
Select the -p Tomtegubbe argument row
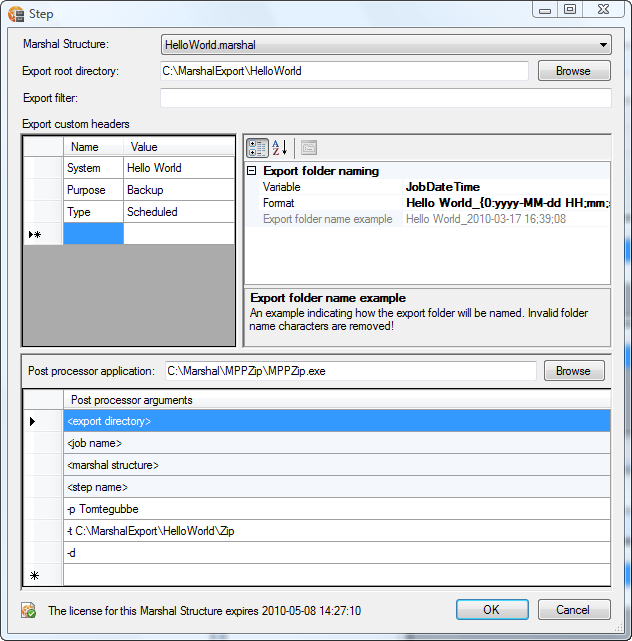(337, 509)
